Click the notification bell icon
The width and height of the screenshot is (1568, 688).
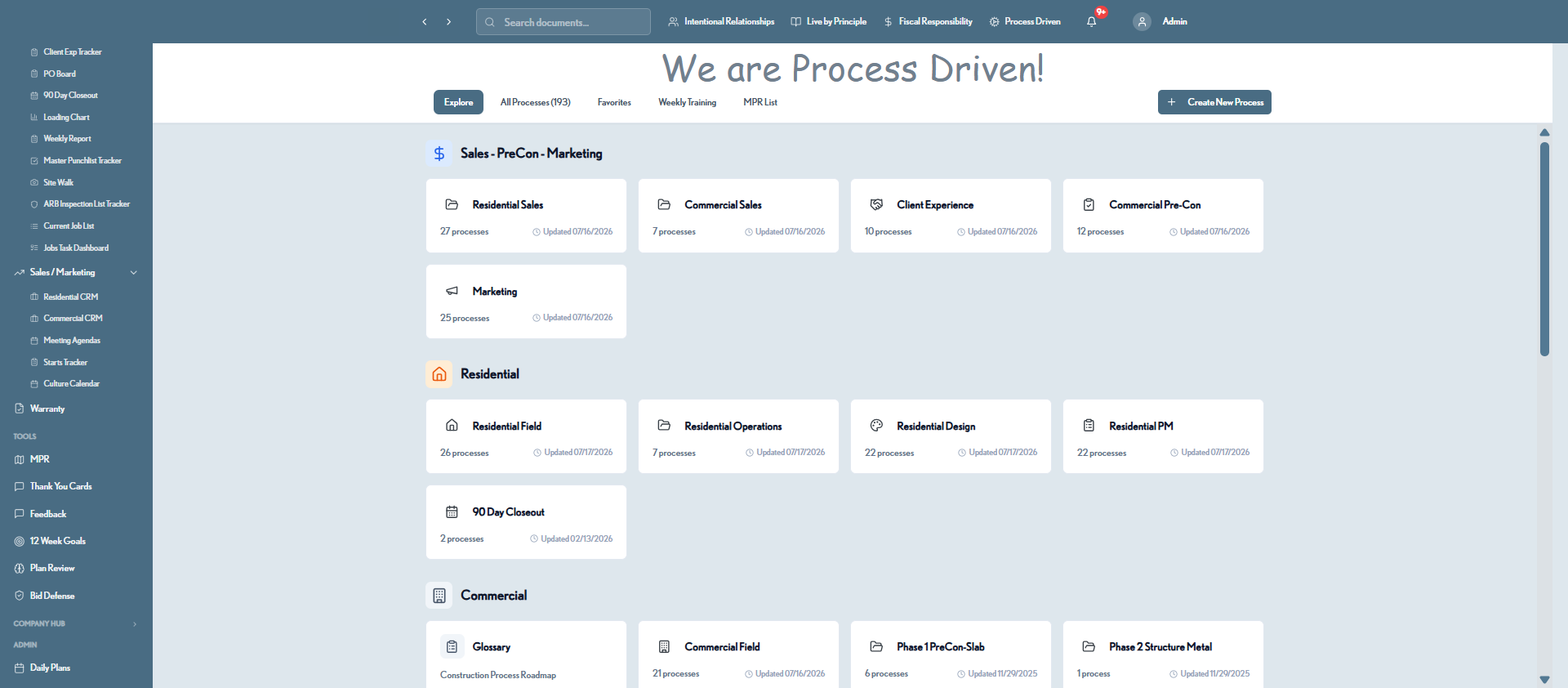(1091, 22)
